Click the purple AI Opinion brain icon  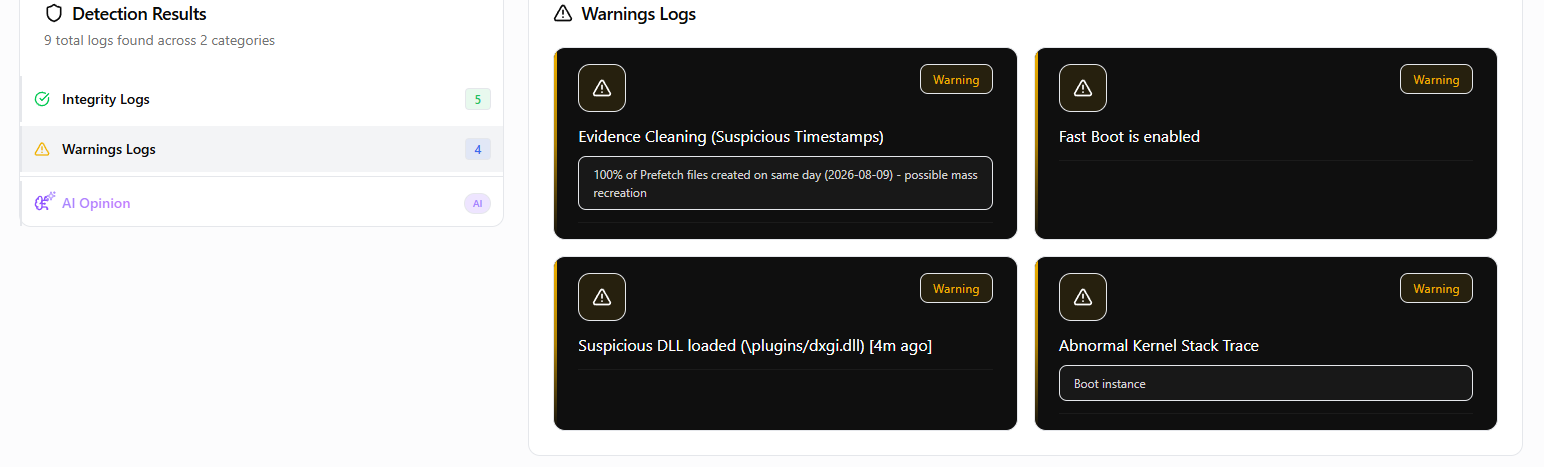[x=44, y=203]
